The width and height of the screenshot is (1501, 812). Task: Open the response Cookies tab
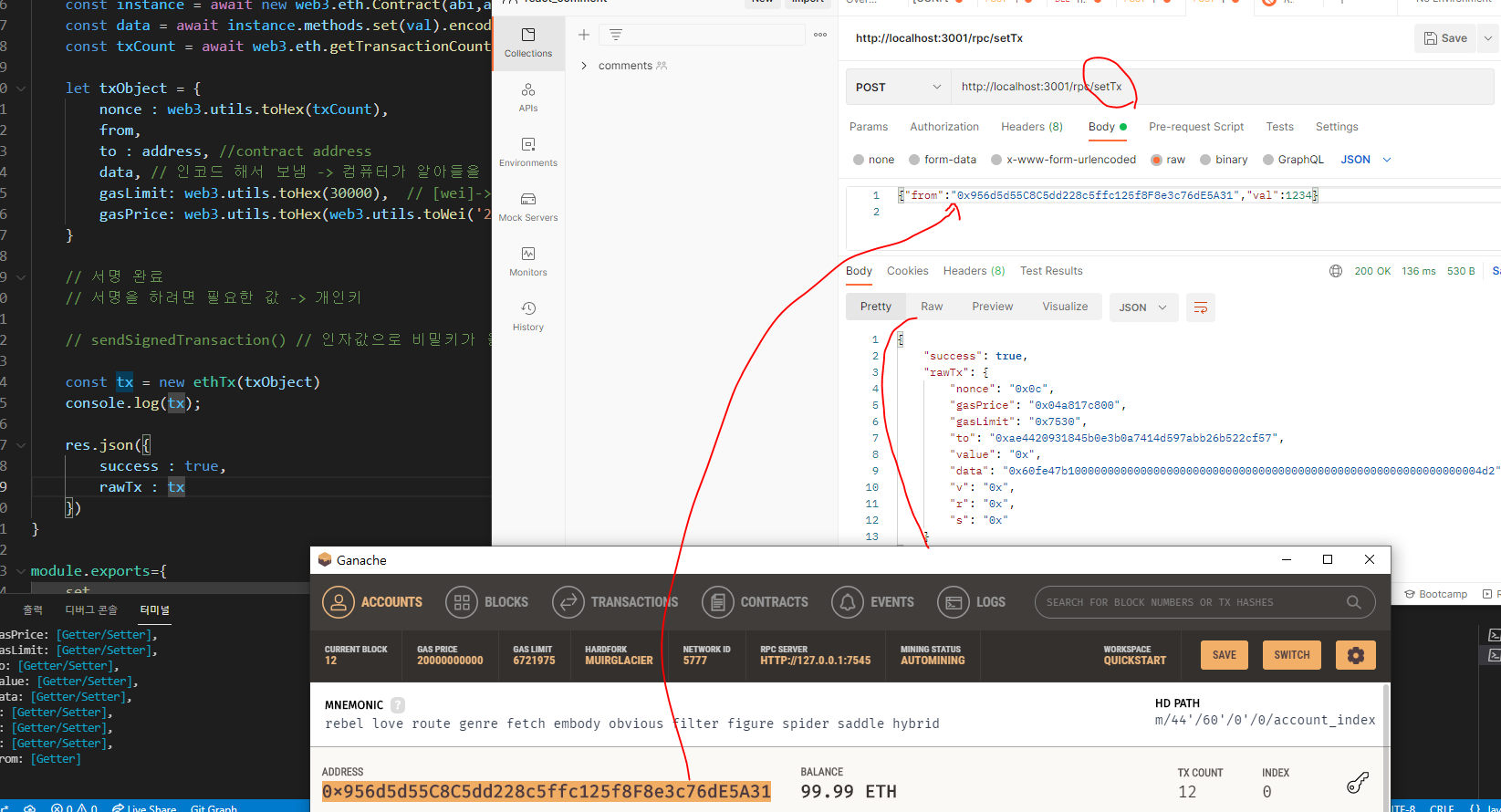point(907,271)
